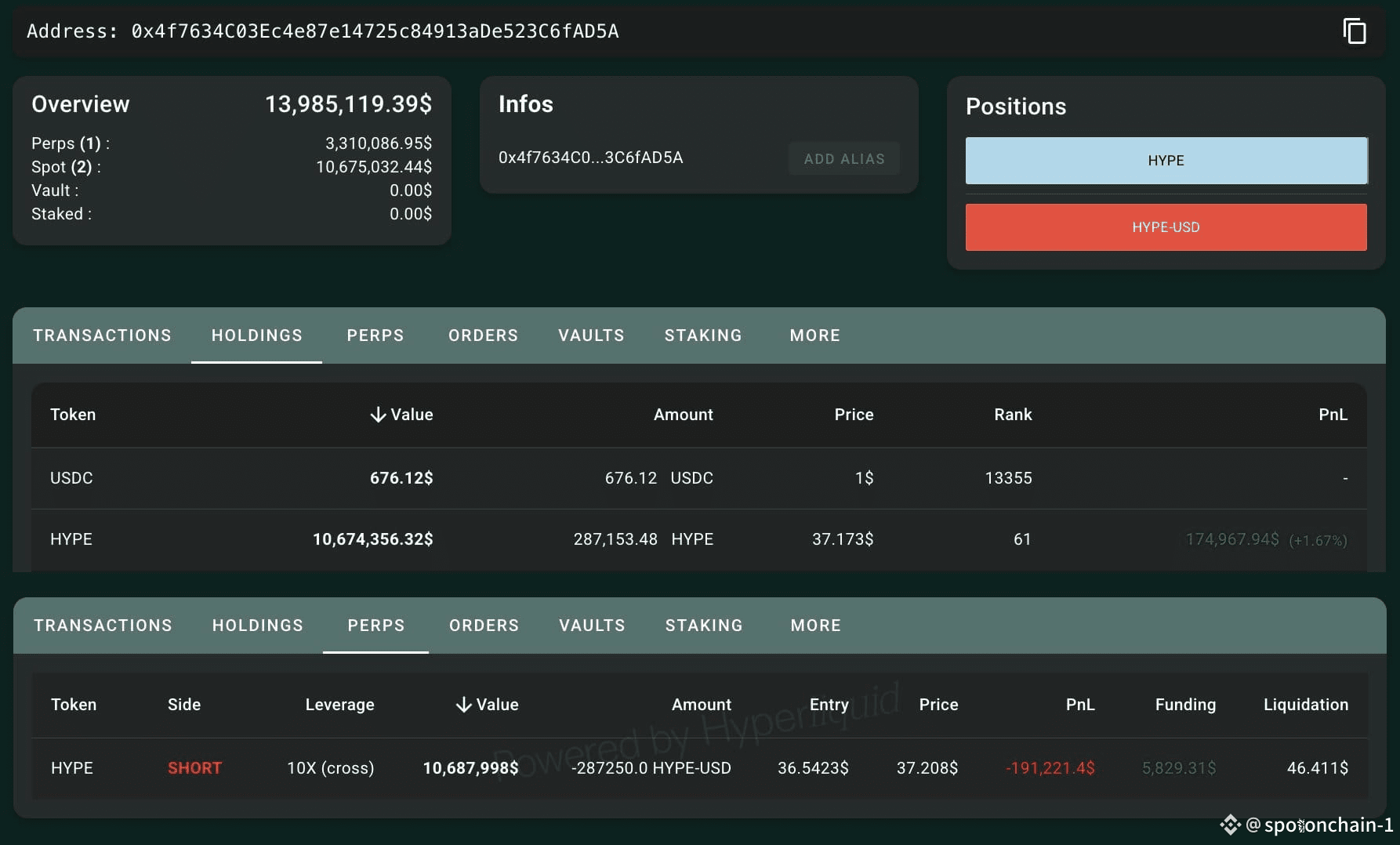Click the 10X (cross) leverage value
The height and width of the screenshot is (845, 1400).
pyautogui.click(x=331, y=768)
